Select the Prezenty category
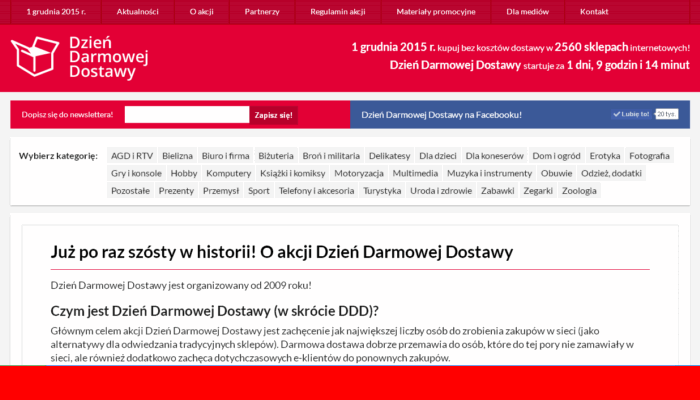Image resolution: width=700 pixels, height=400 pixels. (x=176, y=191)
